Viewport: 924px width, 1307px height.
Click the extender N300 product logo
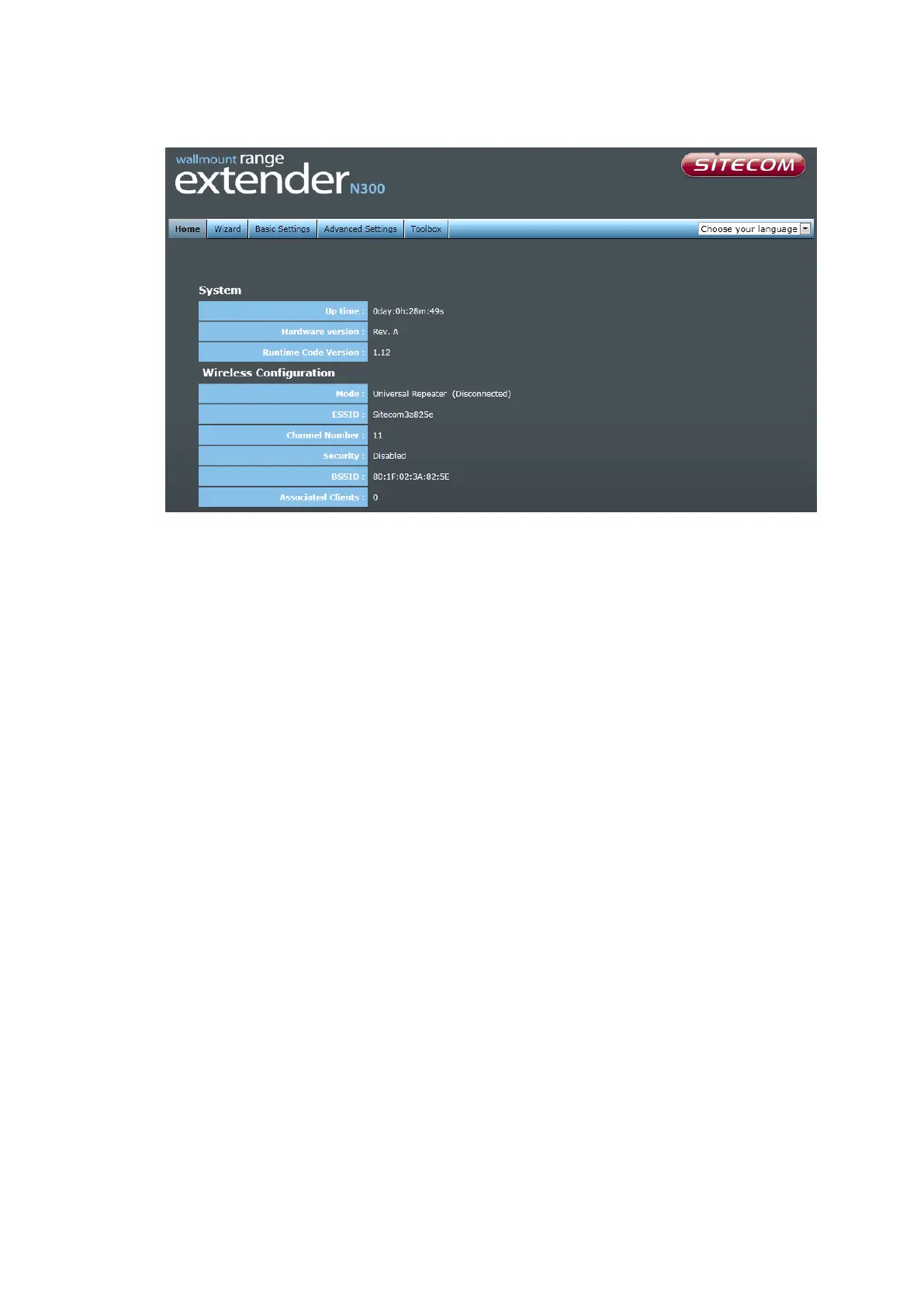point(279,175)
